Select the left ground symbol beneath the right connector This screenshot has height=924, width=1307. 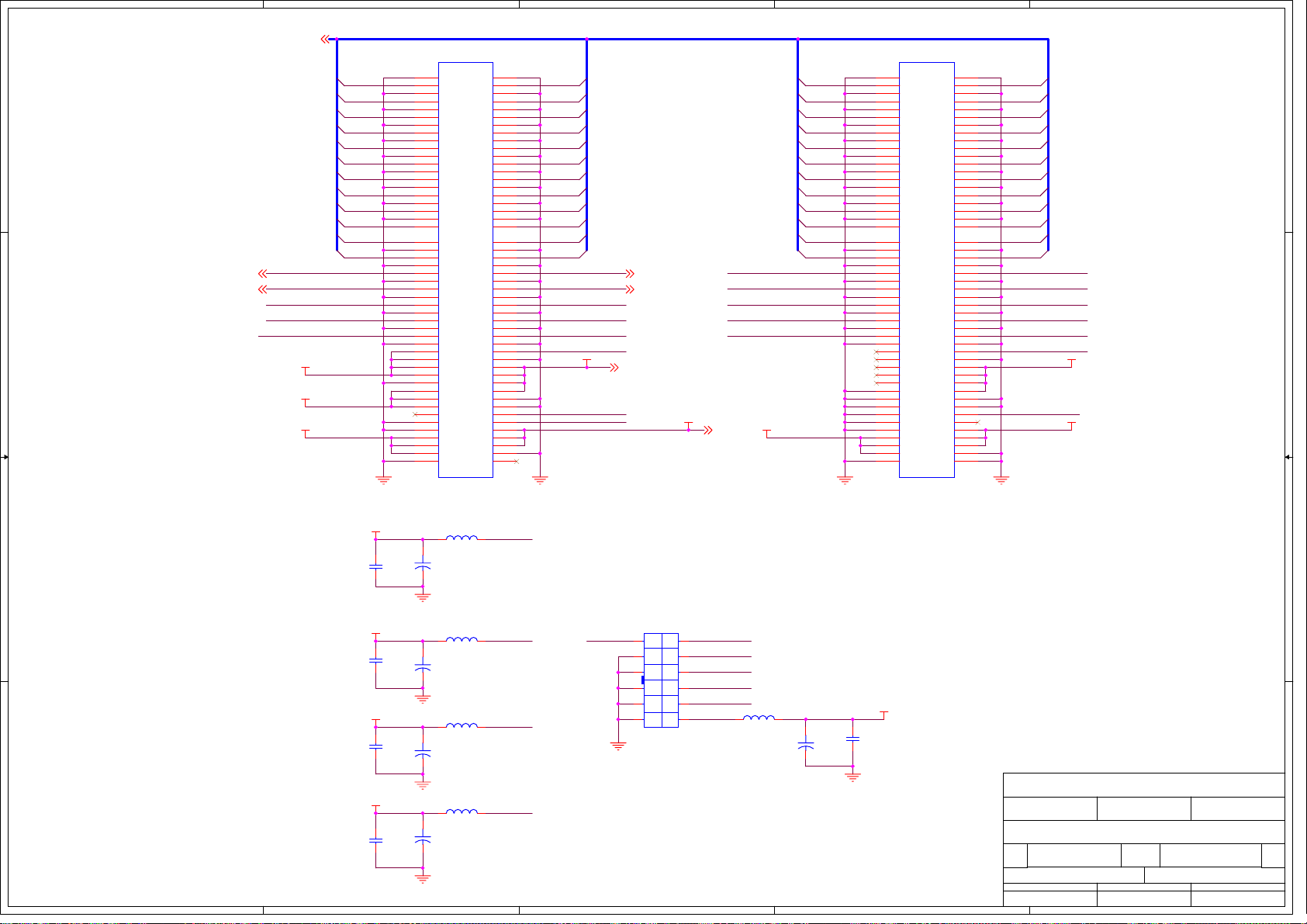[845, 480]
